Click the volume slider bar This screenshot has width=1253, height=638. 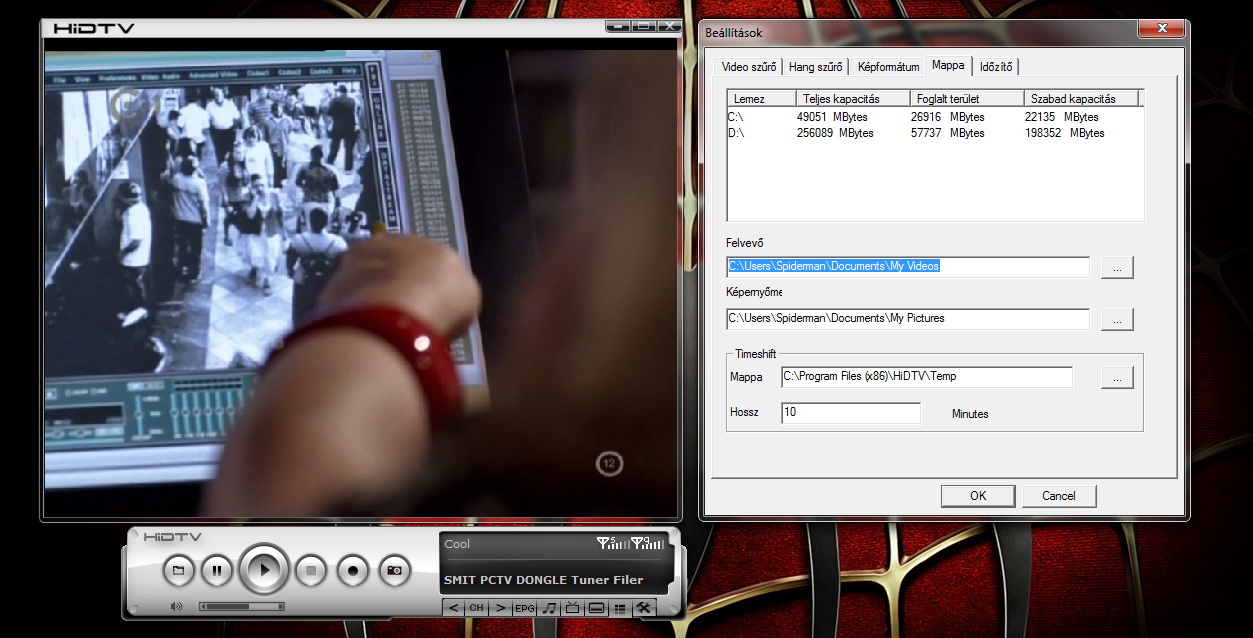[241, 606]
